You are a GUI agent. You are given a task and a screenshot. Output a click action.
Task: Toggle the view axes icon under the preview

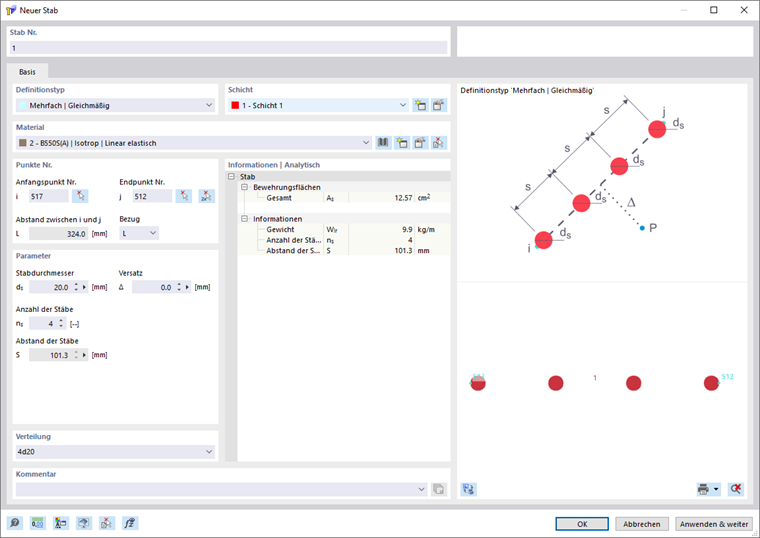pyautogui.click(x=469, y=489)
